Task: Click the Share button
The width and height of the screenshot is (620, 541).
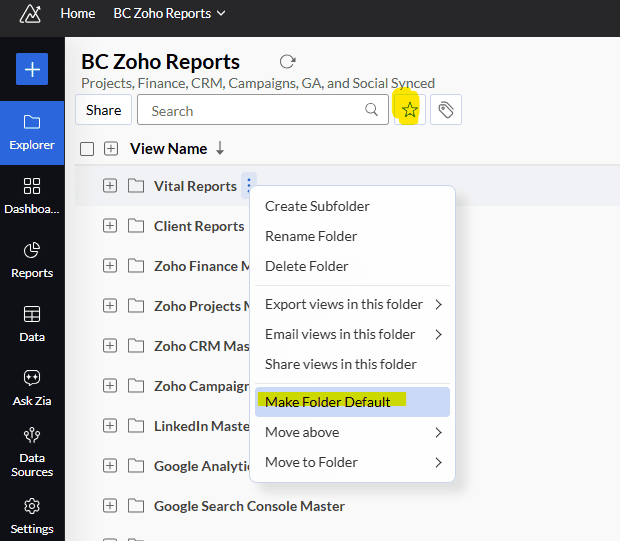Action: [x=104, y=110]
